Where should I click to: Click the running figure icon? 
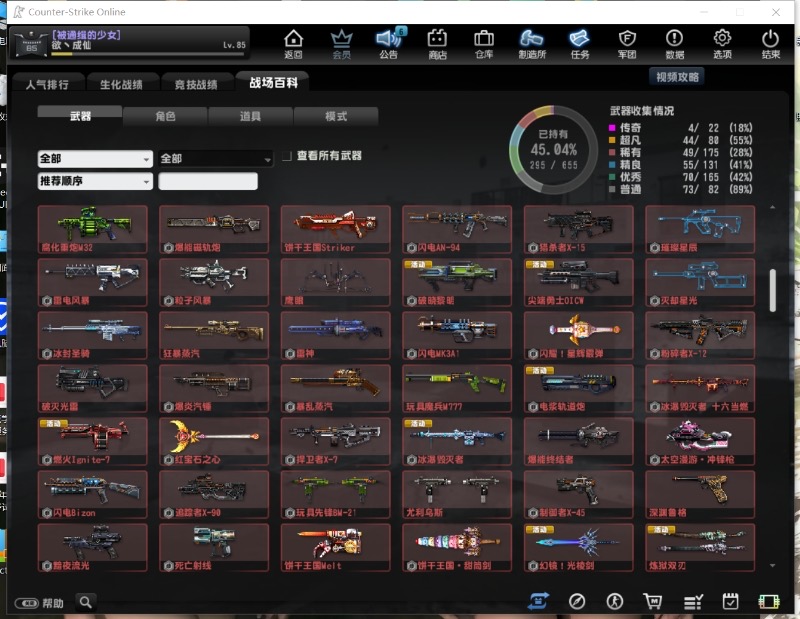(x=614, y=602)
